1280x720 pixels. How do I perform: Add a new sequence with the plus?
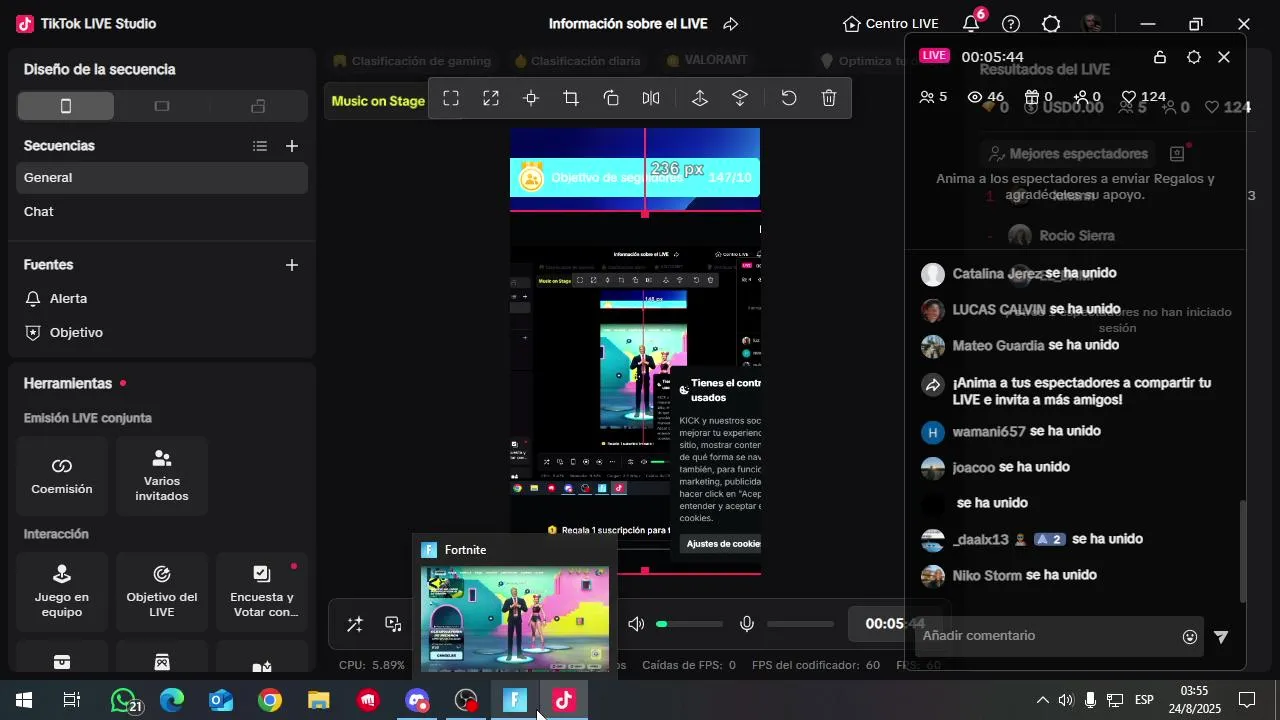click(292, 146)
